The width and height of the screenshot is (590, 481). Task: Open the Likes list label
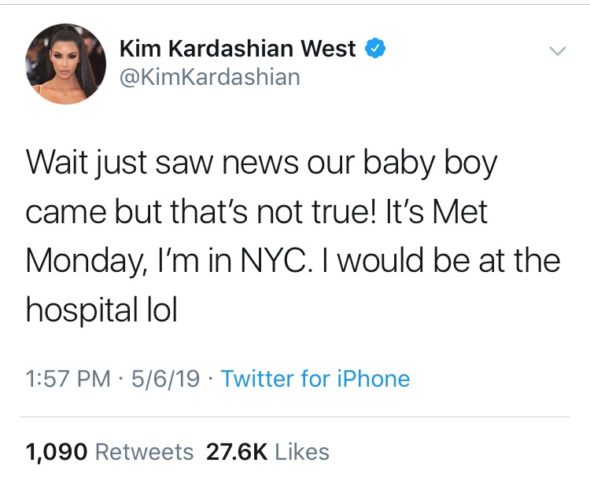pyautogui.click(x=302, y=452)
